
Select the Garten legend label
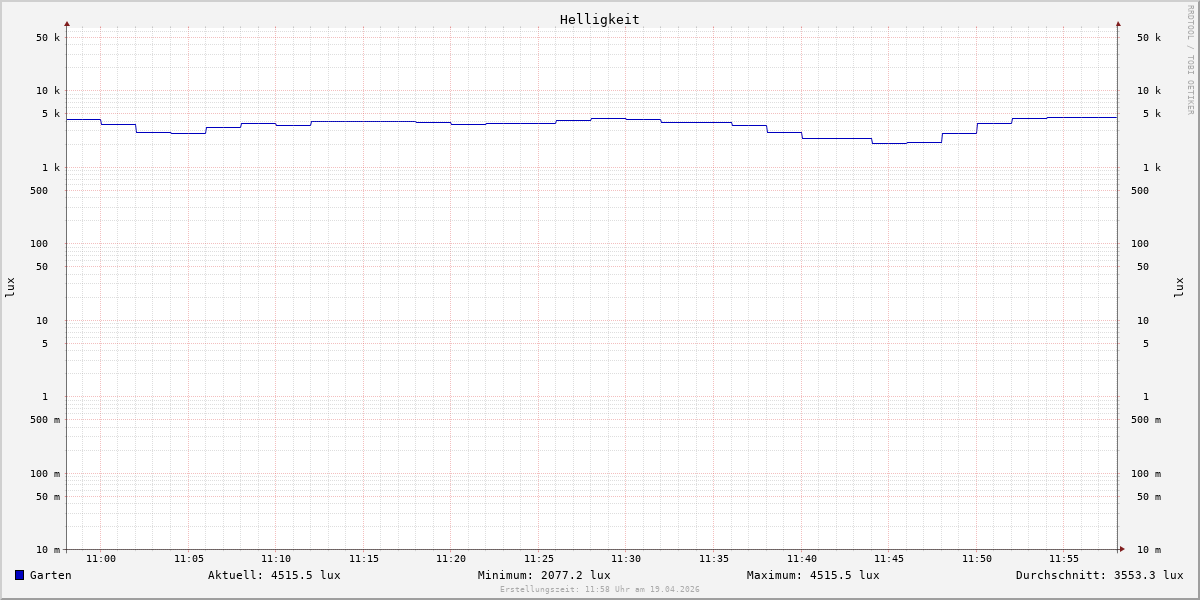(x=50, y=575)
